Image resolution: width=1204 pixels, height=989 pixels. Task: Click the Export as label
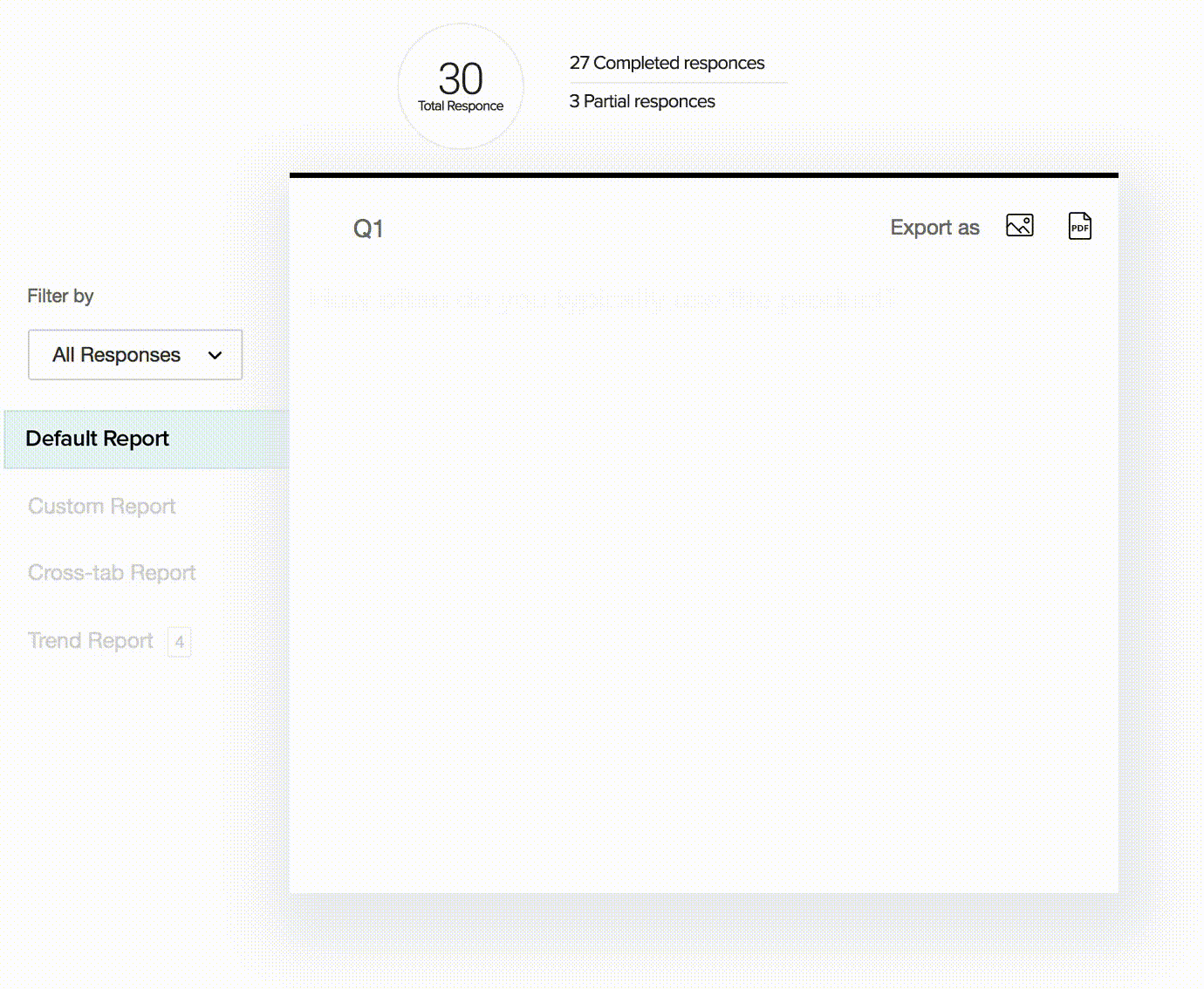pos(934,228)
